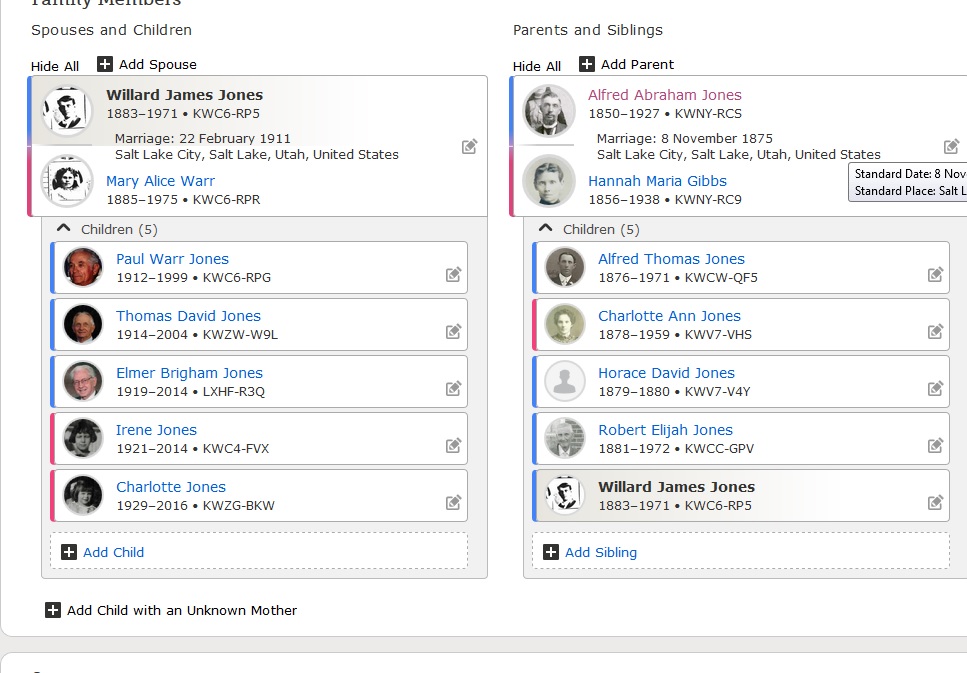Viewport: 967px width, 673px height.
Task: Edit the Alfred Abraham Jones and Hannah marriage
Action: [951, 146]
